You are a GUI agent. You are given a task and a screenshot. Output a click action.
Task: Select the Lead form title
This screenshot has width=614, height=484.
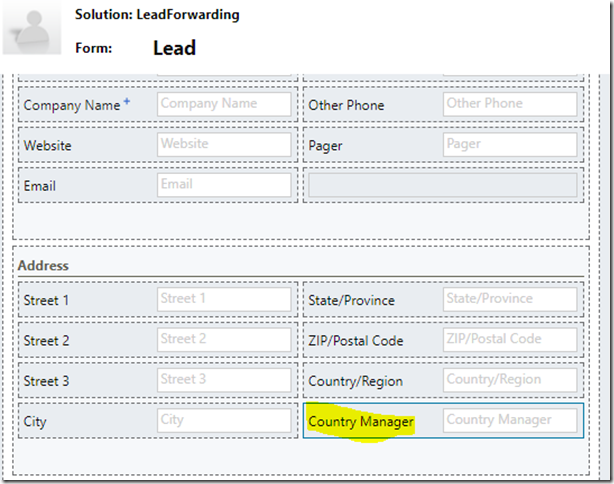pyautogui.click(x=174, y=48)
